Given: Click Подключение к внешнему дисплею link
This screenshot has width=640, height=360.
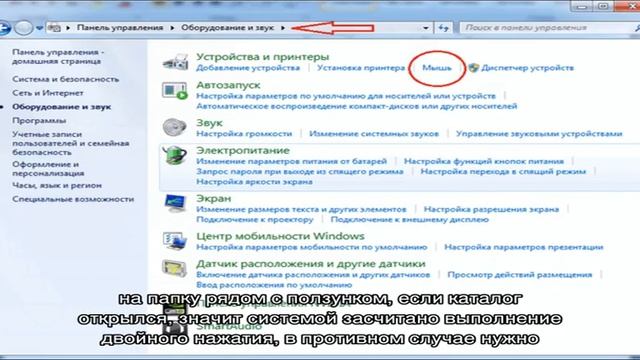Looking at the screenshot, I should (409, 220).
